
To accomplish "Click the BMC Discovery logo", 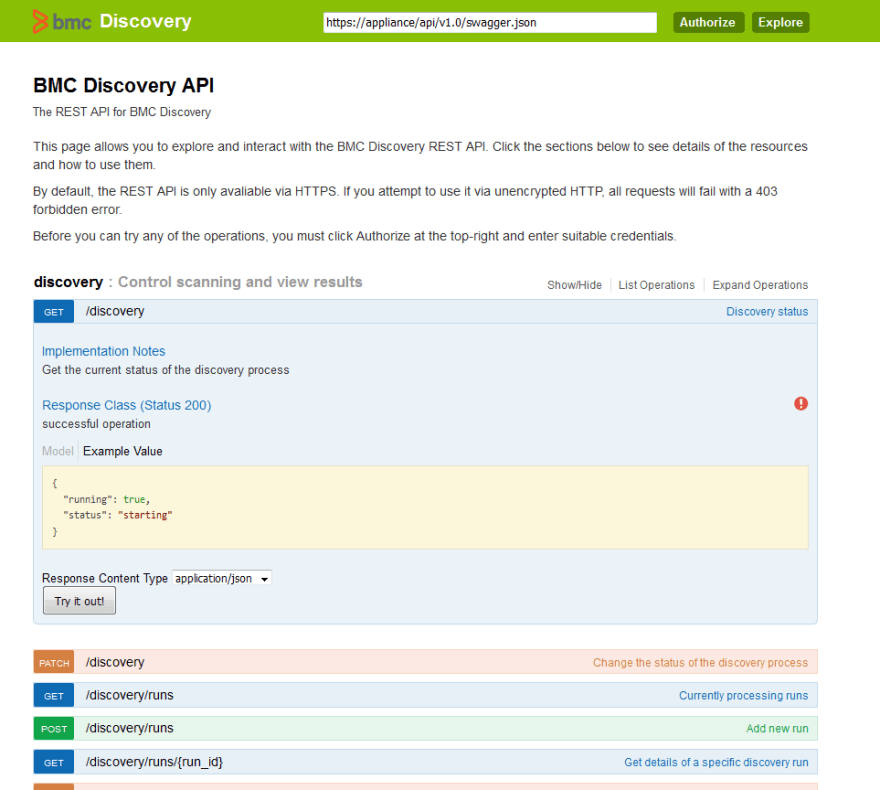I will coord(112,21).
